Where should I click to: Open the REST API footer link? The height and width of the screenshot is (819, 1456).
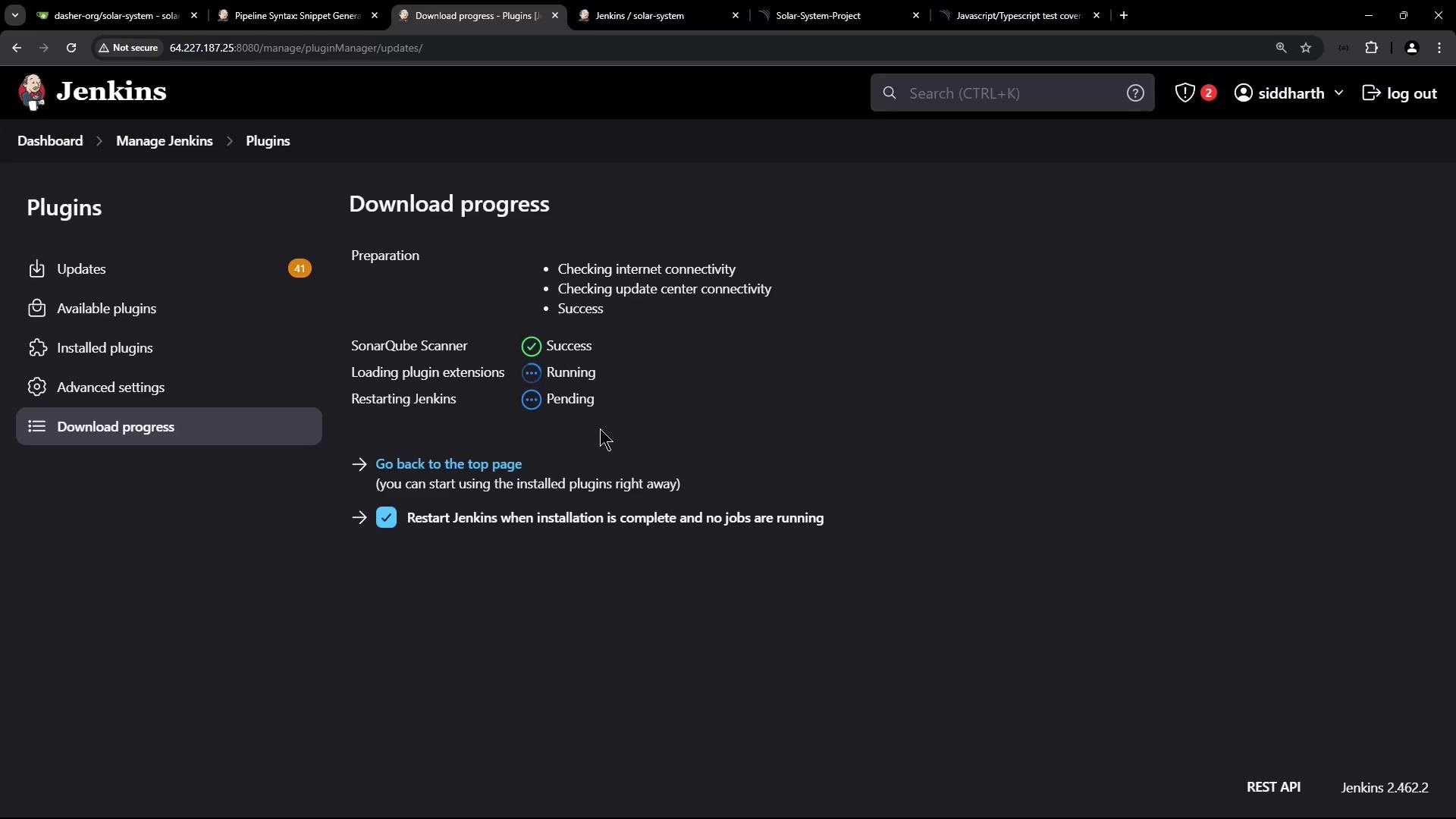tap(1273, 787)
